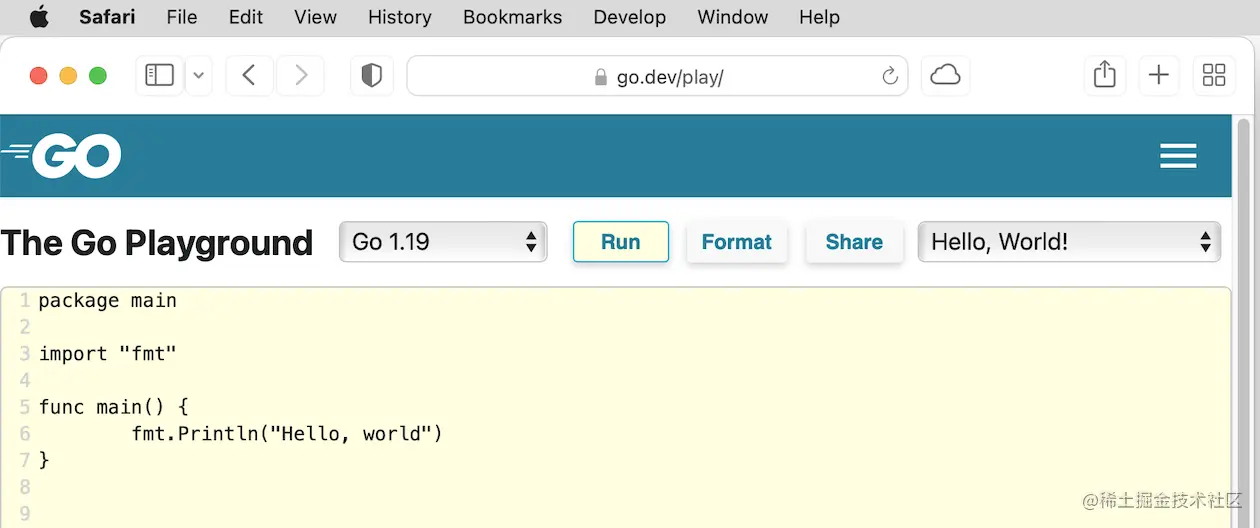This screenshot has height=528, width=1260.
Task: Close the Safari window with red button
Action: [x=39, y=76]
